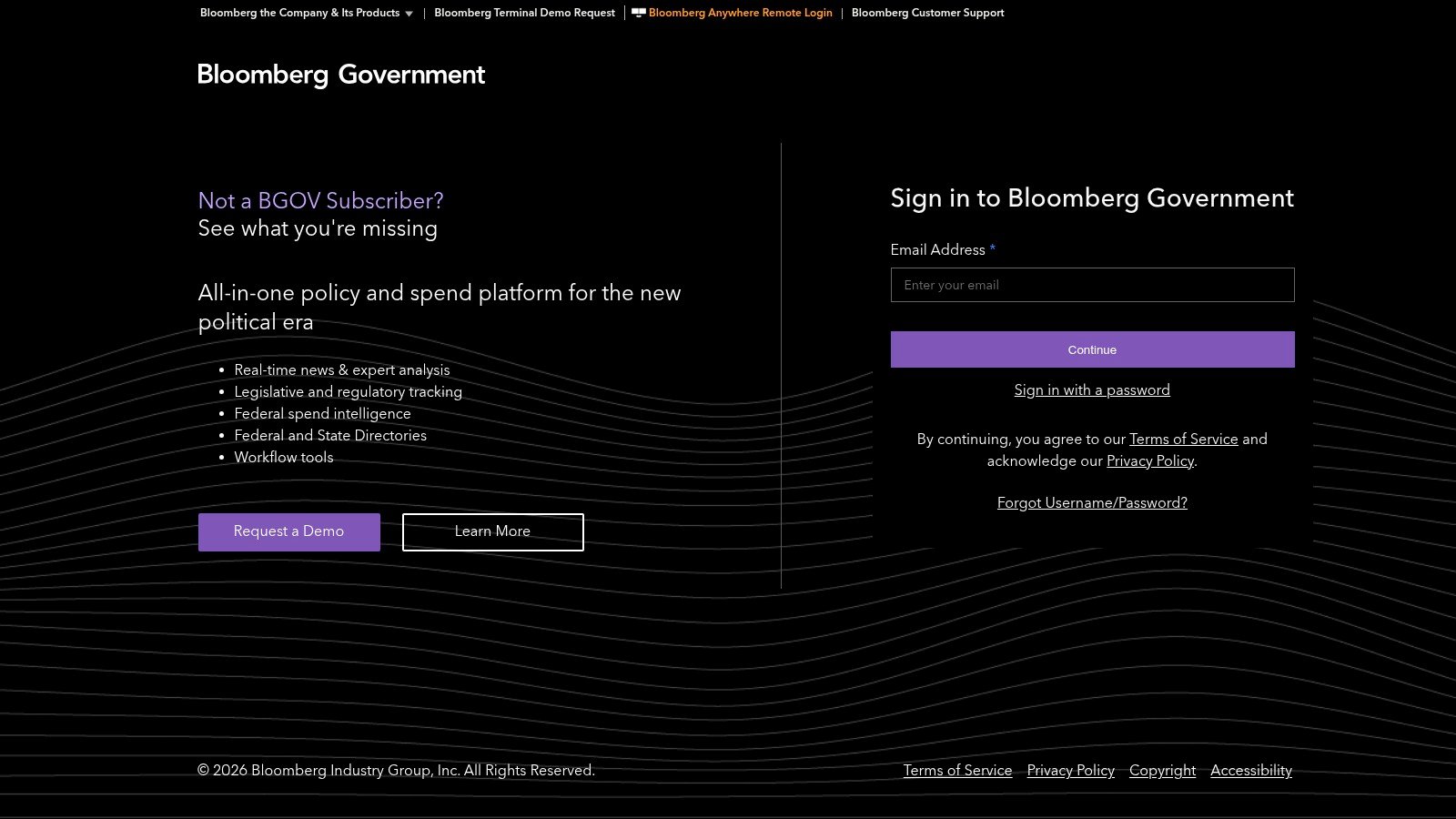Go to Bloomberg Customer Support
Screen dimensions: 1456x819
(x=927, y=13)
